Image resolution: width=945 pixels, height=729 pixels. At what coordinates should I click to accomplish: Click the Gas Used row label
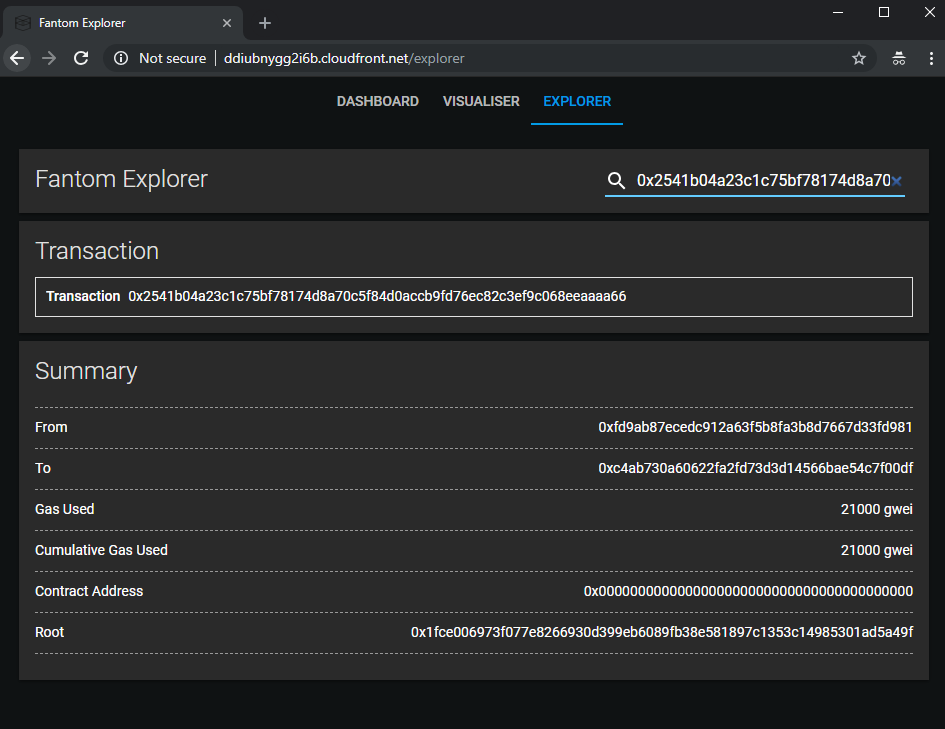click(64, 509)
